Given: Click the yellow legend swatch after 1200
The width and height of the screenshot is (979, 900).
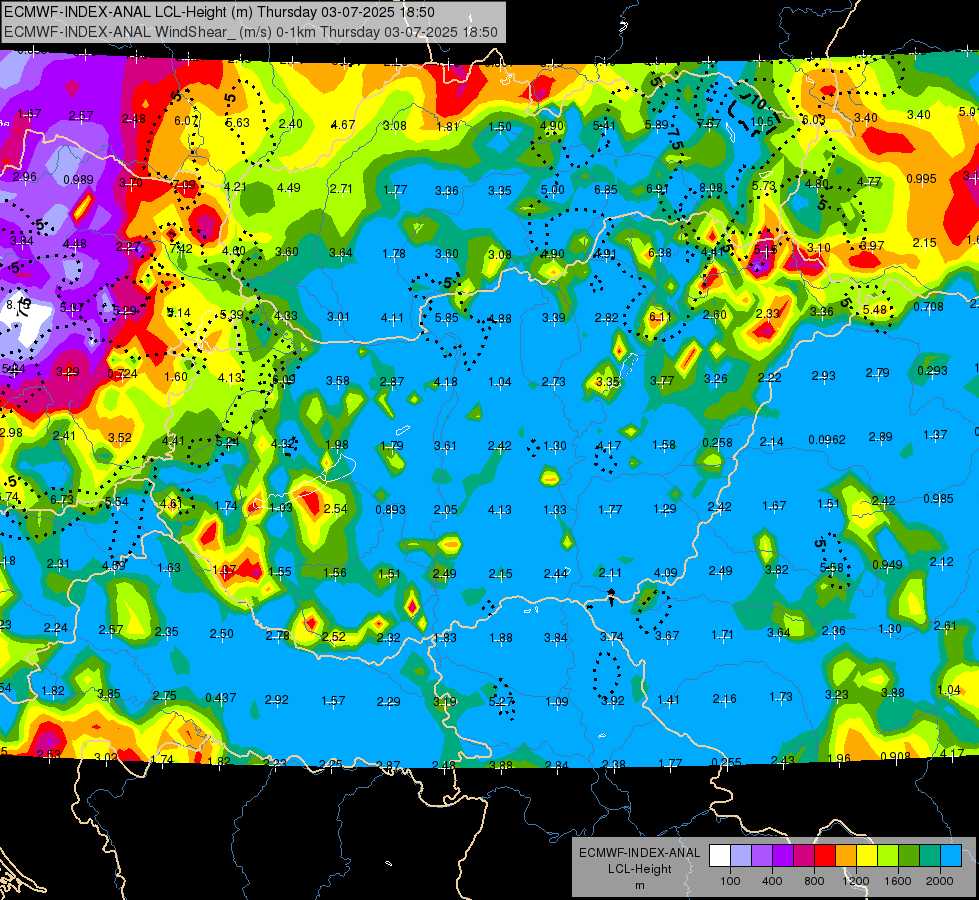Looking at the screenshot, I should (x=867, y=855).
